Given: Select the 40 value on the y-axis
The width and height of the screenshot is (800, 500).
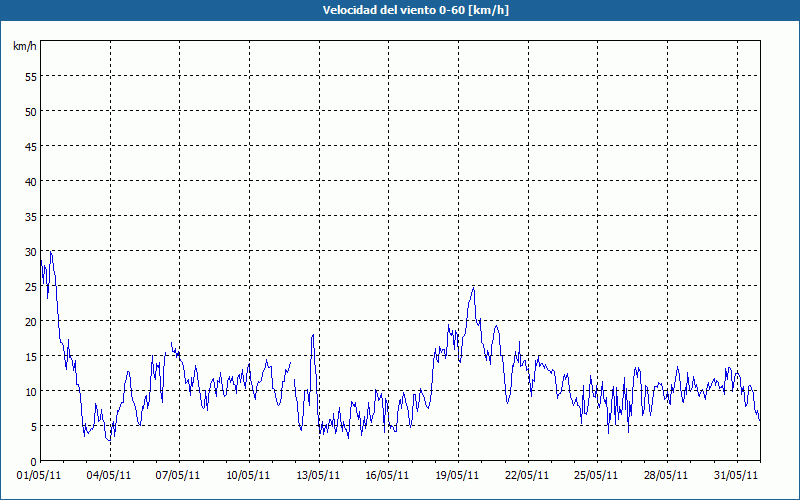Looking at the screenshot, I should 31,182.
